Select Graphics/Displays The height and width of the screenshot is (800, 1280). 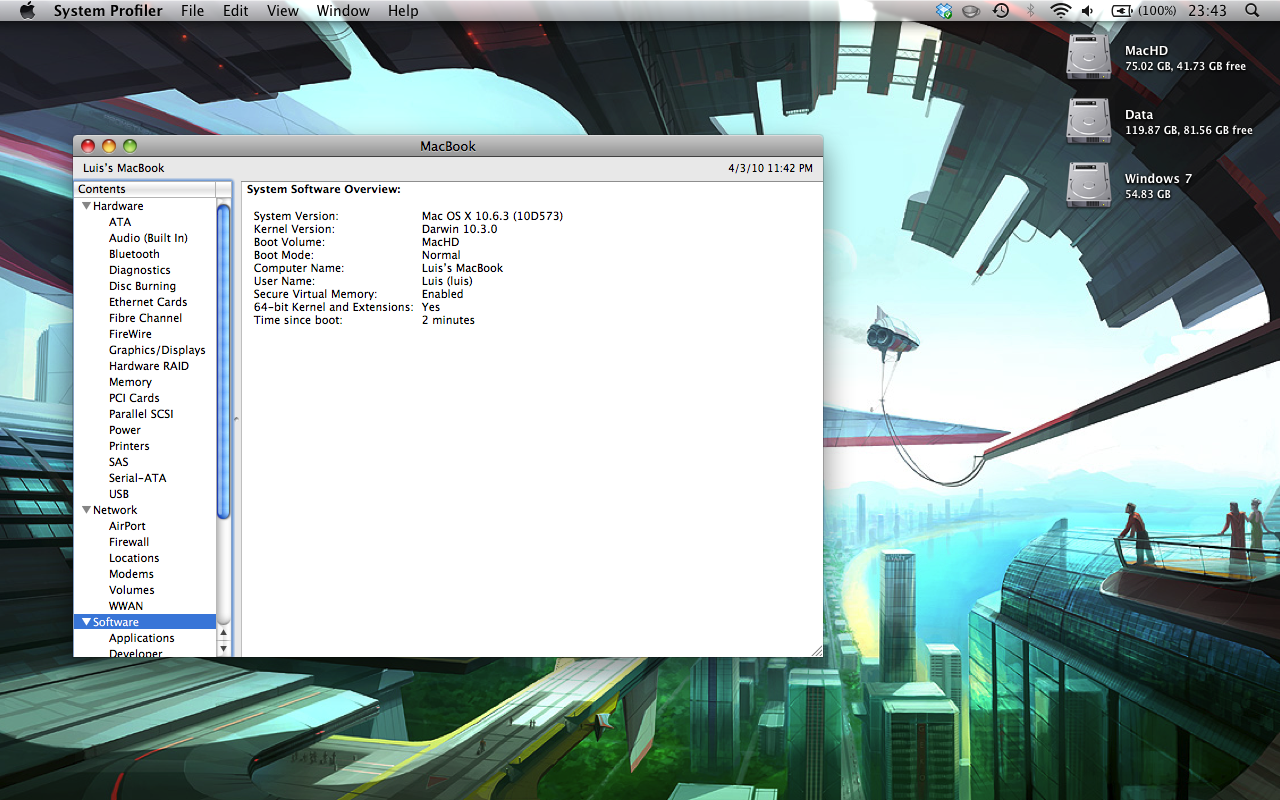click(157, 350)
